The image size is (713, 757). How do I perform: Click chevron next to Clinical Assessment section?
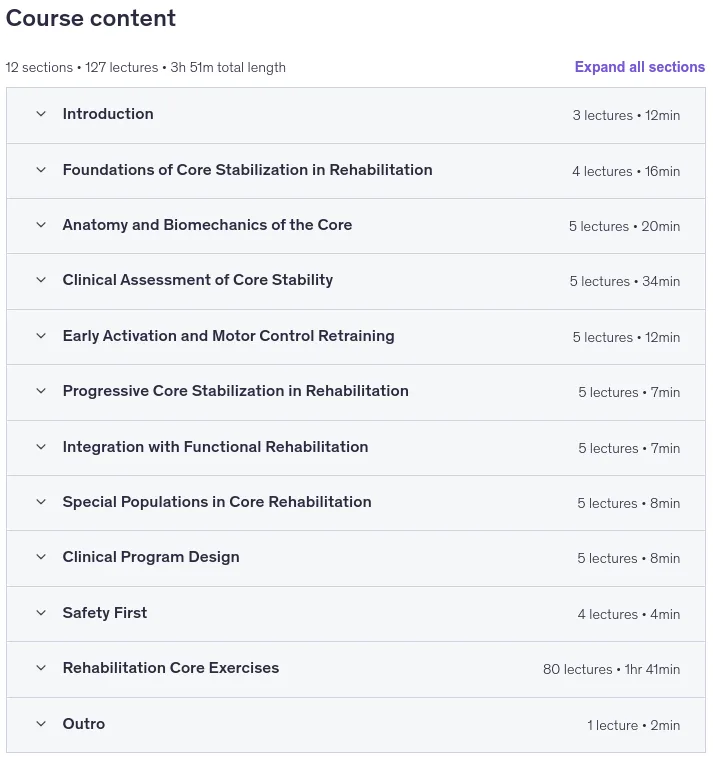pos(41,280)
